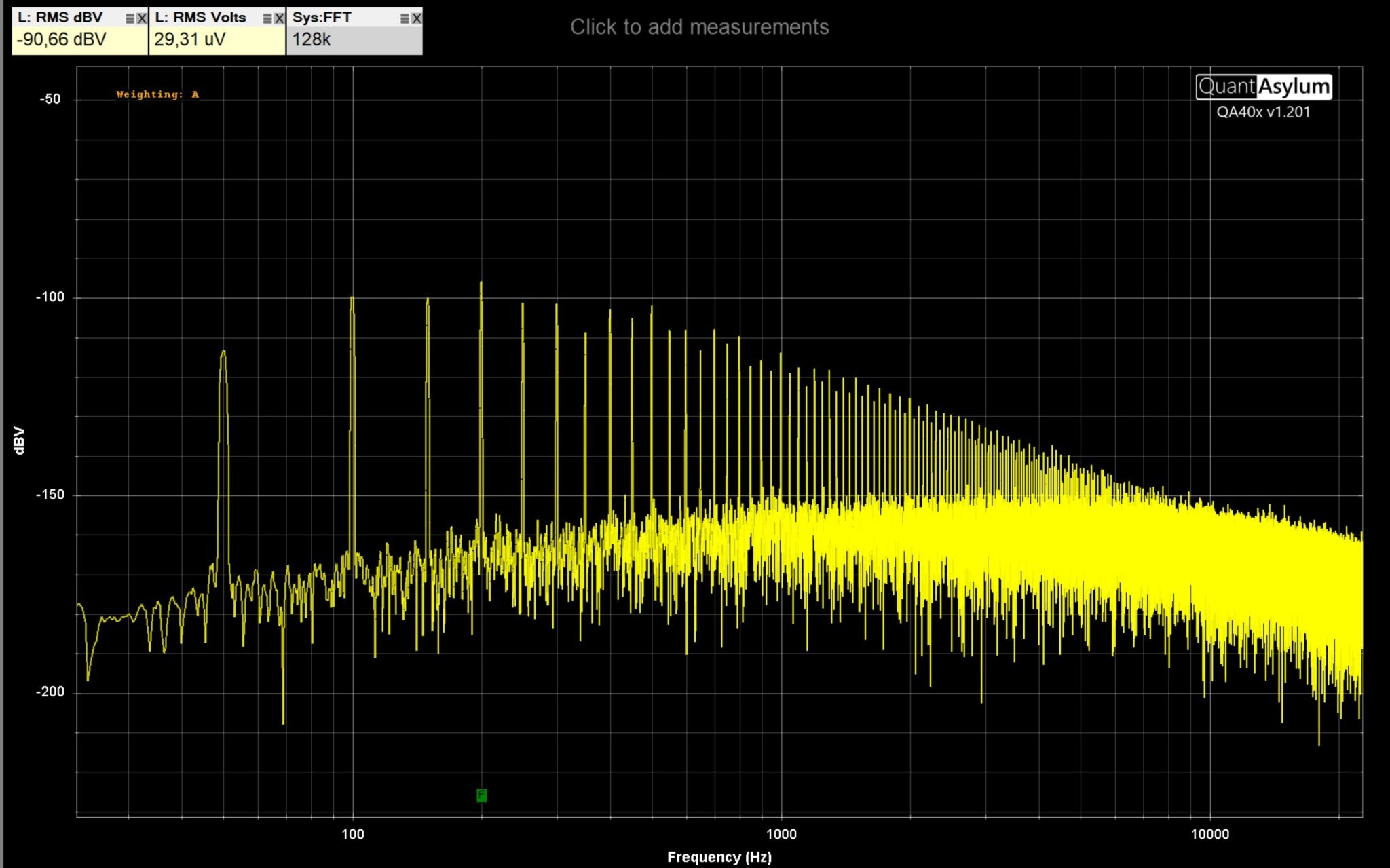Click the L: RMS Volts title
This screenshot has height=868, width=1390.
(200, 18)
